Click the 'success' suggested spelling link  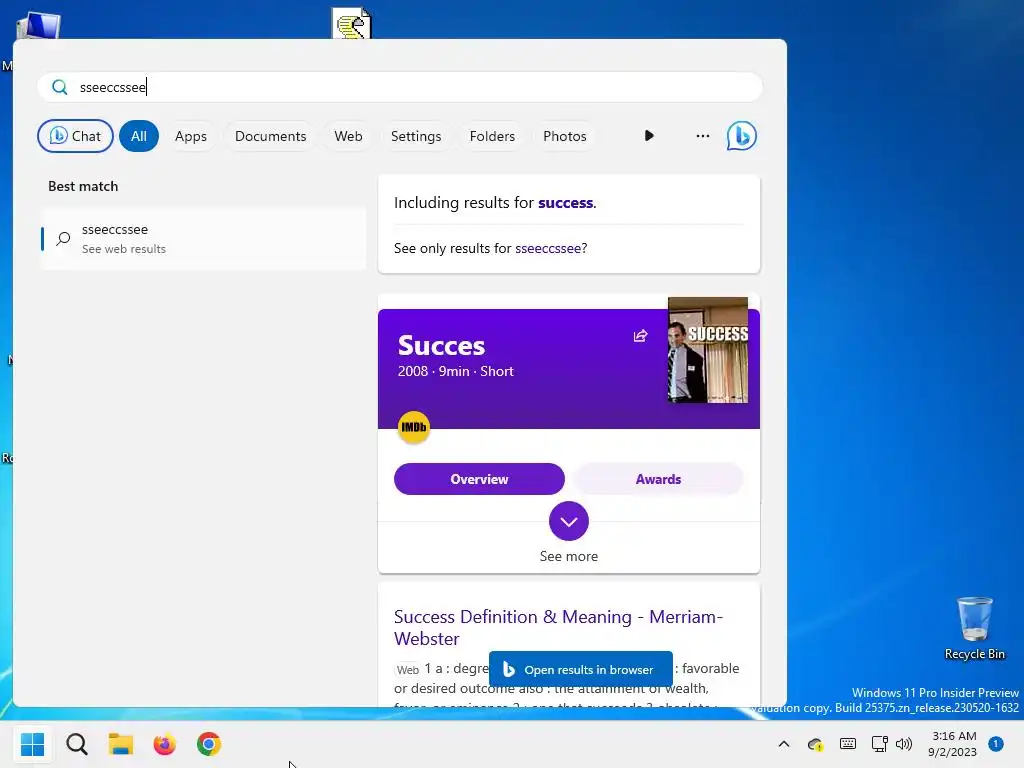coord(566,202)
